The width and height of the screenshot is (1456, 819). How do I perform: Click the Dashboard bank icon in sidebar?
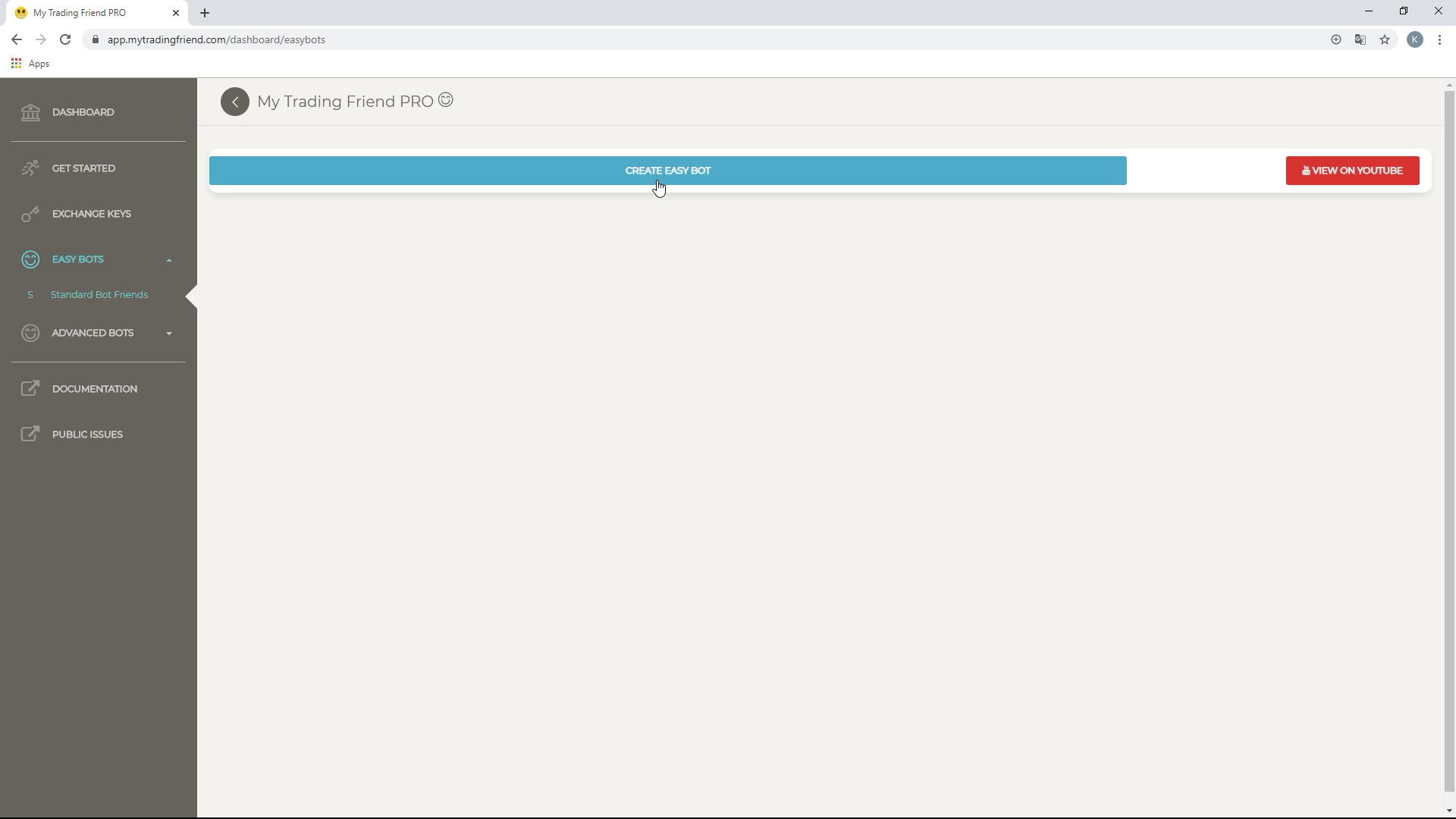[30, 112]
